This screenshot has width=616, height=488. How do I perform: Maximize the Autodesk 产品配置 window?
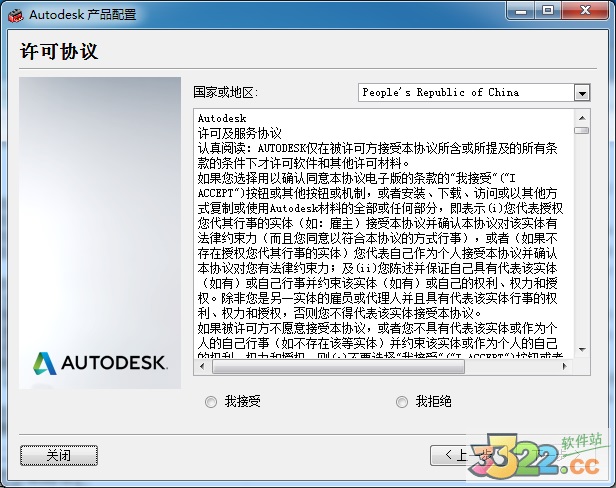(x=548, y=11)
